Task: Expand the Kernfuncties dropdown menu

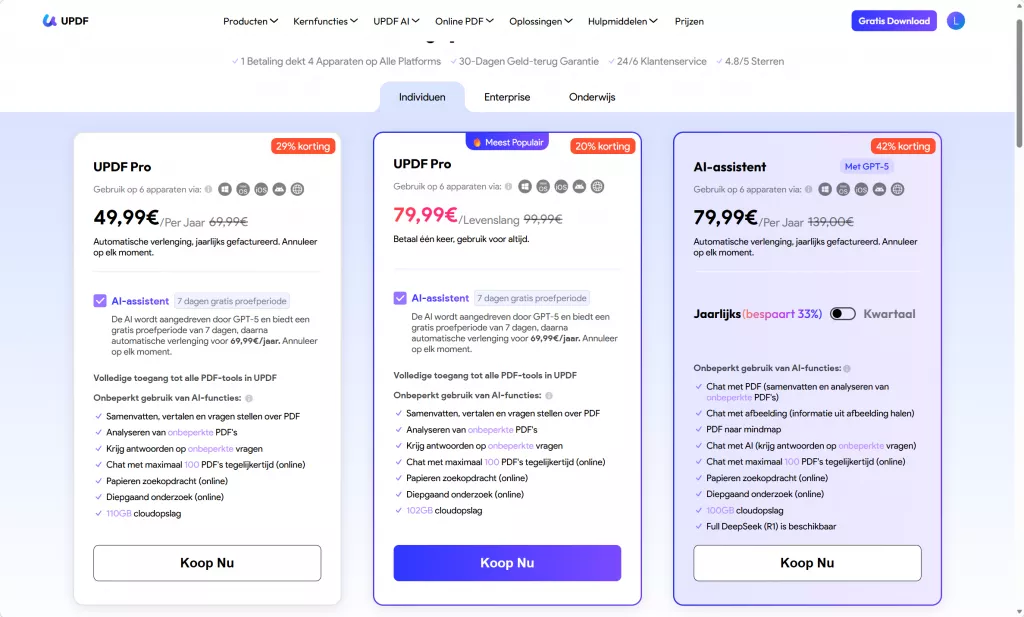Action: point(325,21)
